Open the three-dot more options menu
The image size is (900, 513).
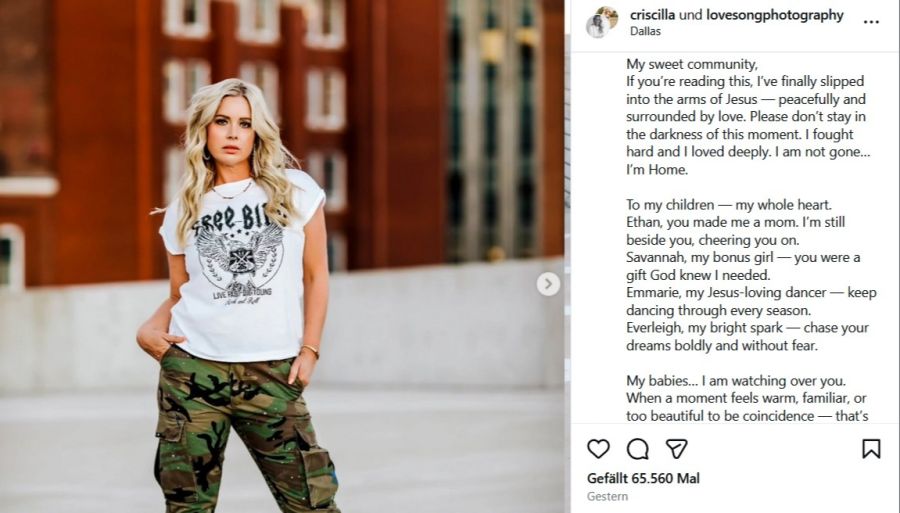pos(871,22)
